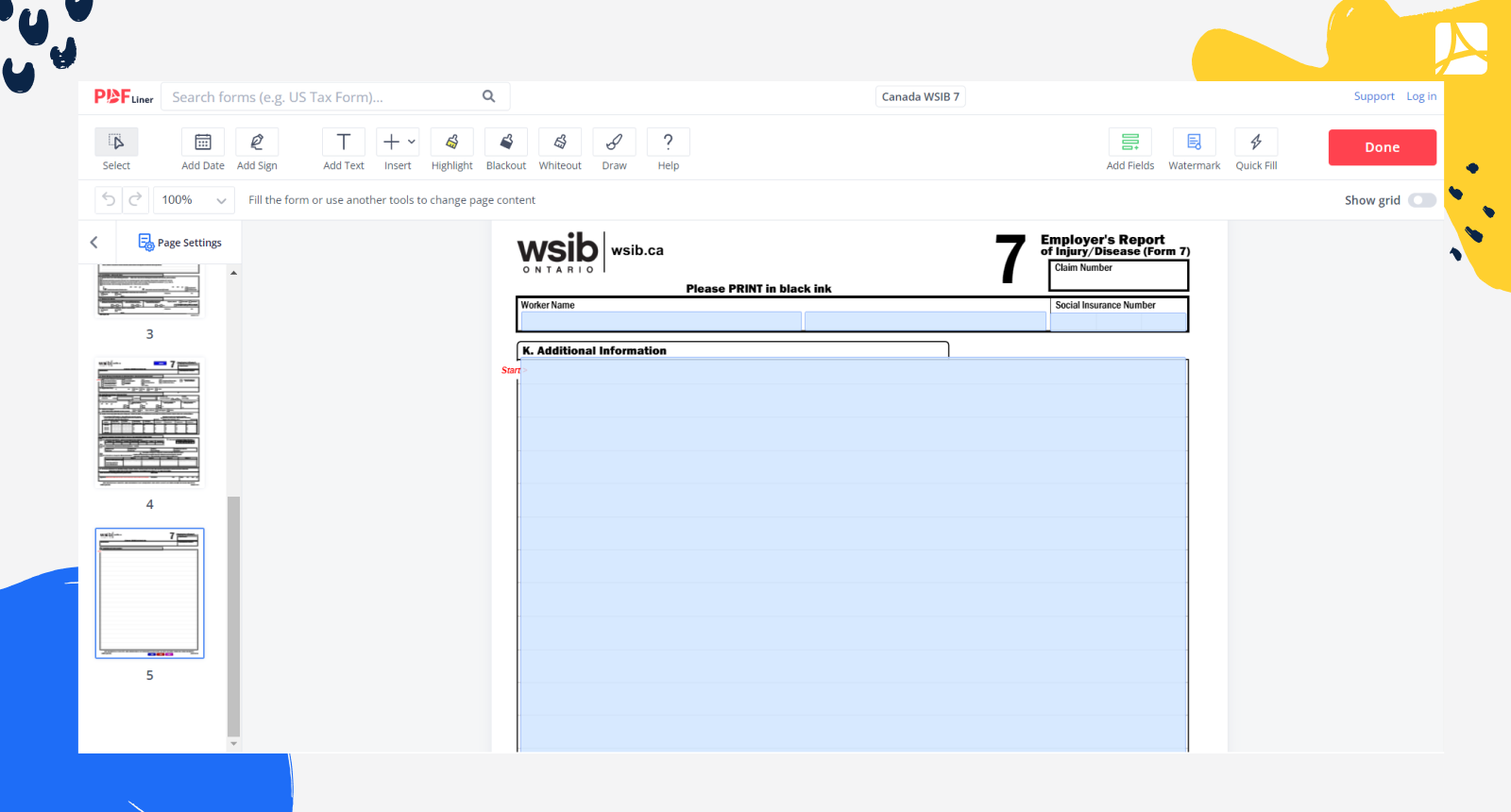The height and width of the screenshot is (812, 1511).
Task: Open the Help question mark
Action: pos(669,143)
